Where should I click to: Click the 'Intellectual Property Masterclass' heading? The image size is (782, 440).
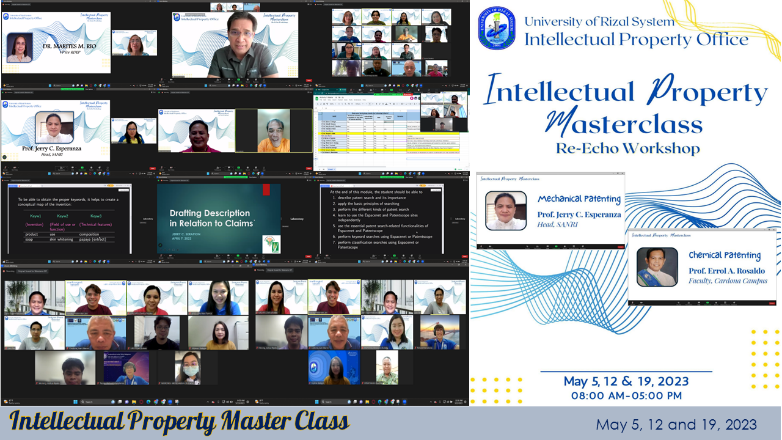tap(626, 106)
